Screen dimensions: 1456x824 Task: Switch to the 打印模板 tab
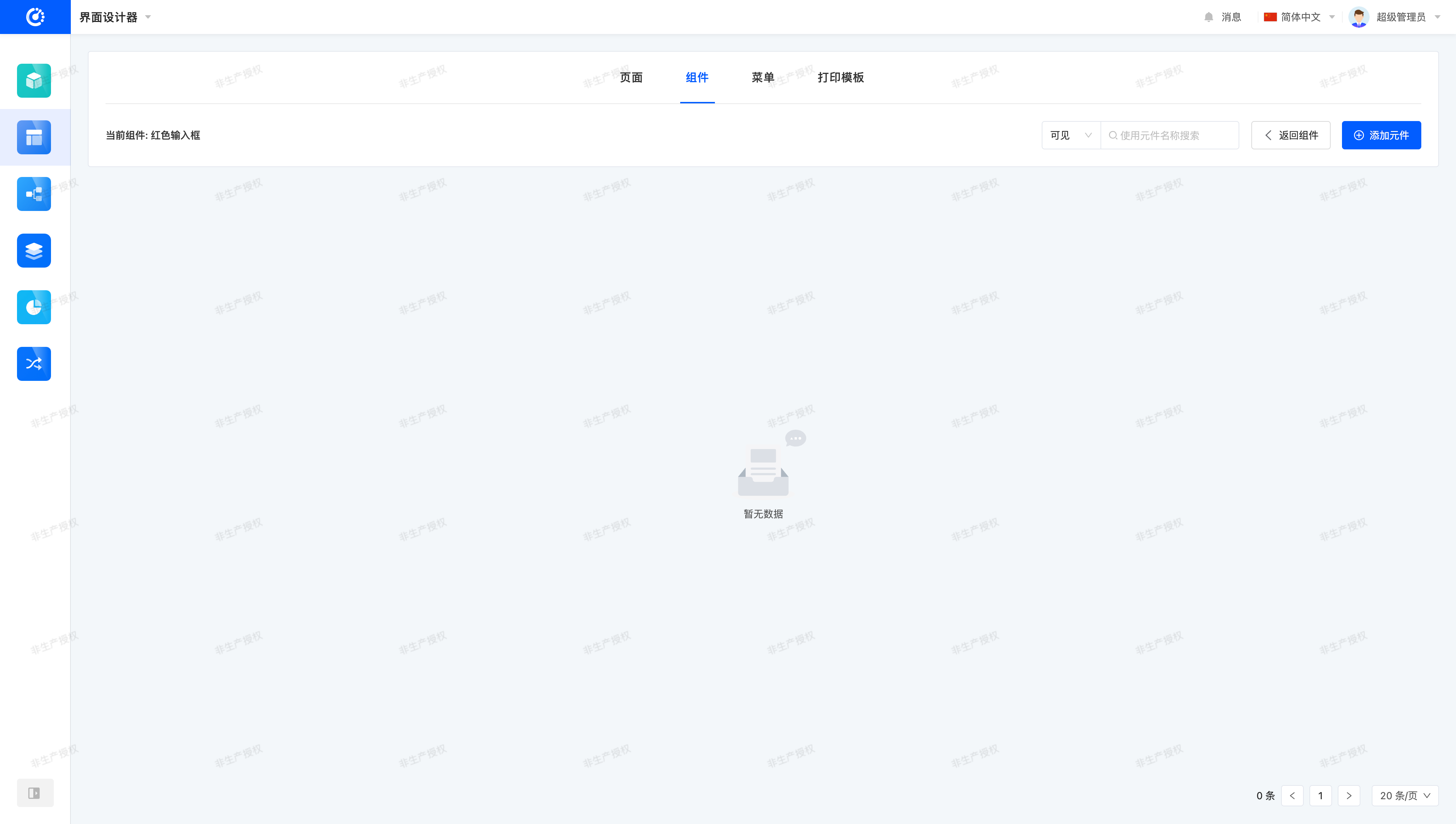tap(840, 78)
